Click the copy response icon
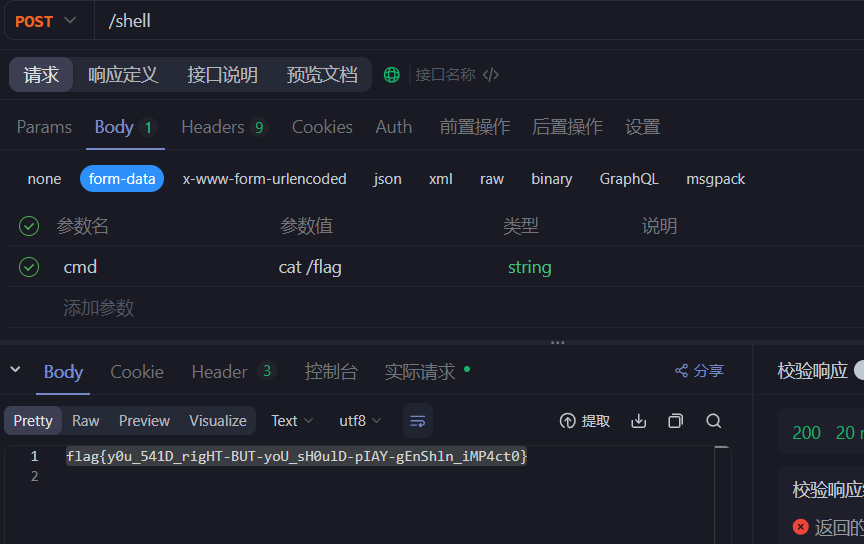Image resolution: width=864 pixels, height=544 pixels. click(x=676, y=421)
